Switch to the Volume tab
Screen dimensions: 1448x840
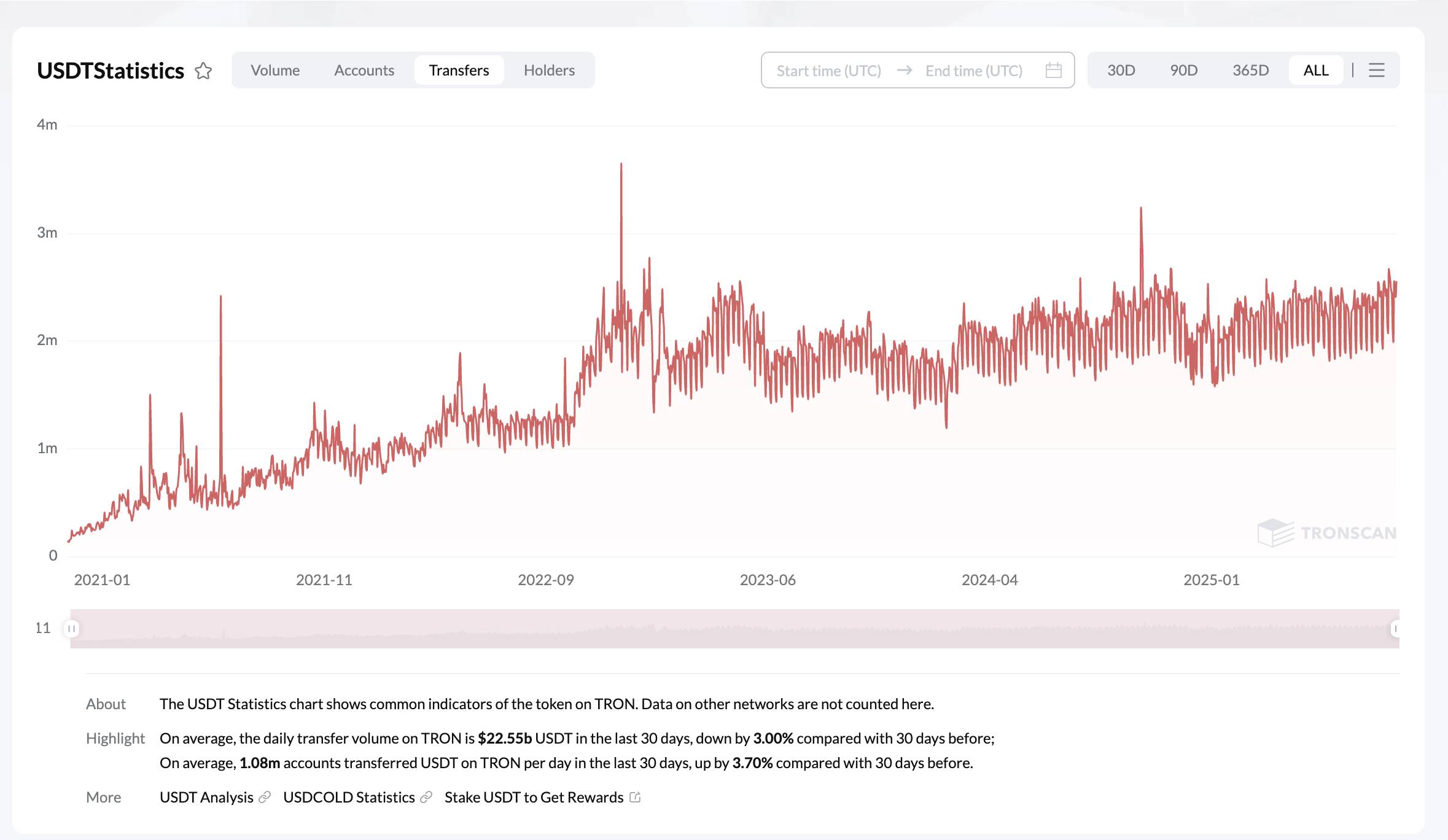tap(275, 70)
